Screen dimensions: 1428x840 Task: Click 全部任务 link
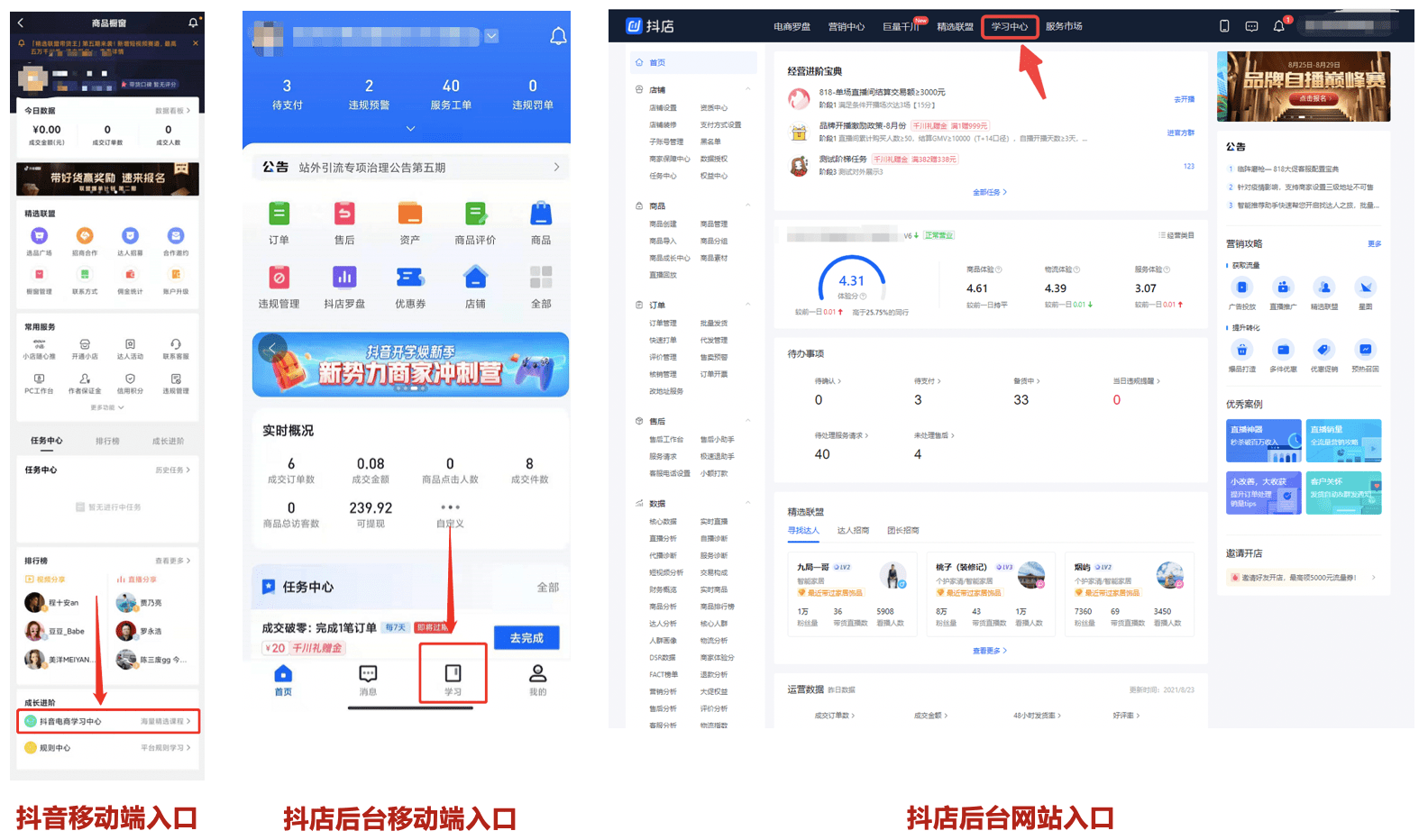click(990, 192)
